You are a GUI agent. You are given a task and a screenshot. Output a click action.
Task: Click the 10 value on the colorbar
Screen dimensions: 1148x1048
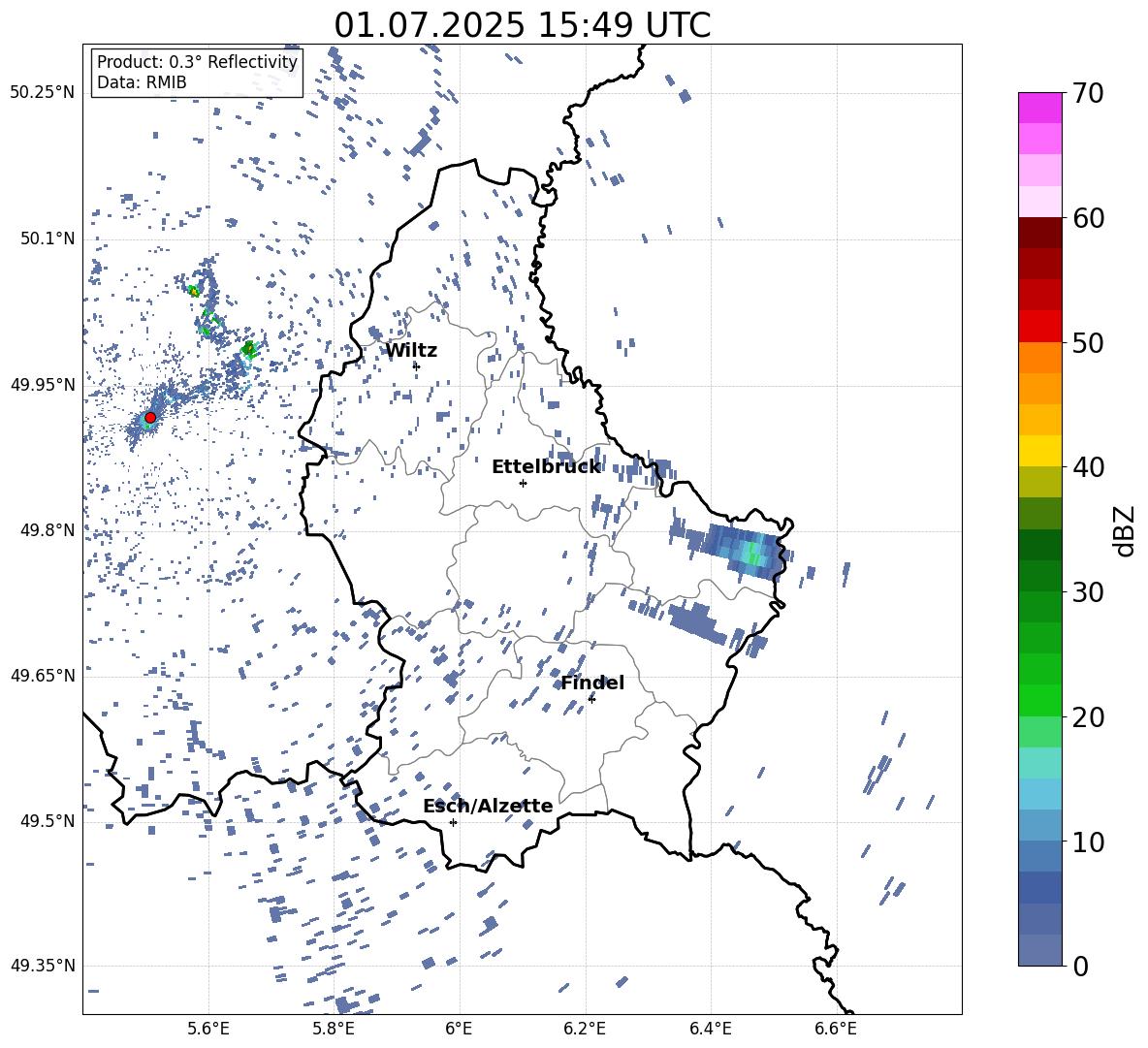click(x=1087, y=842)
